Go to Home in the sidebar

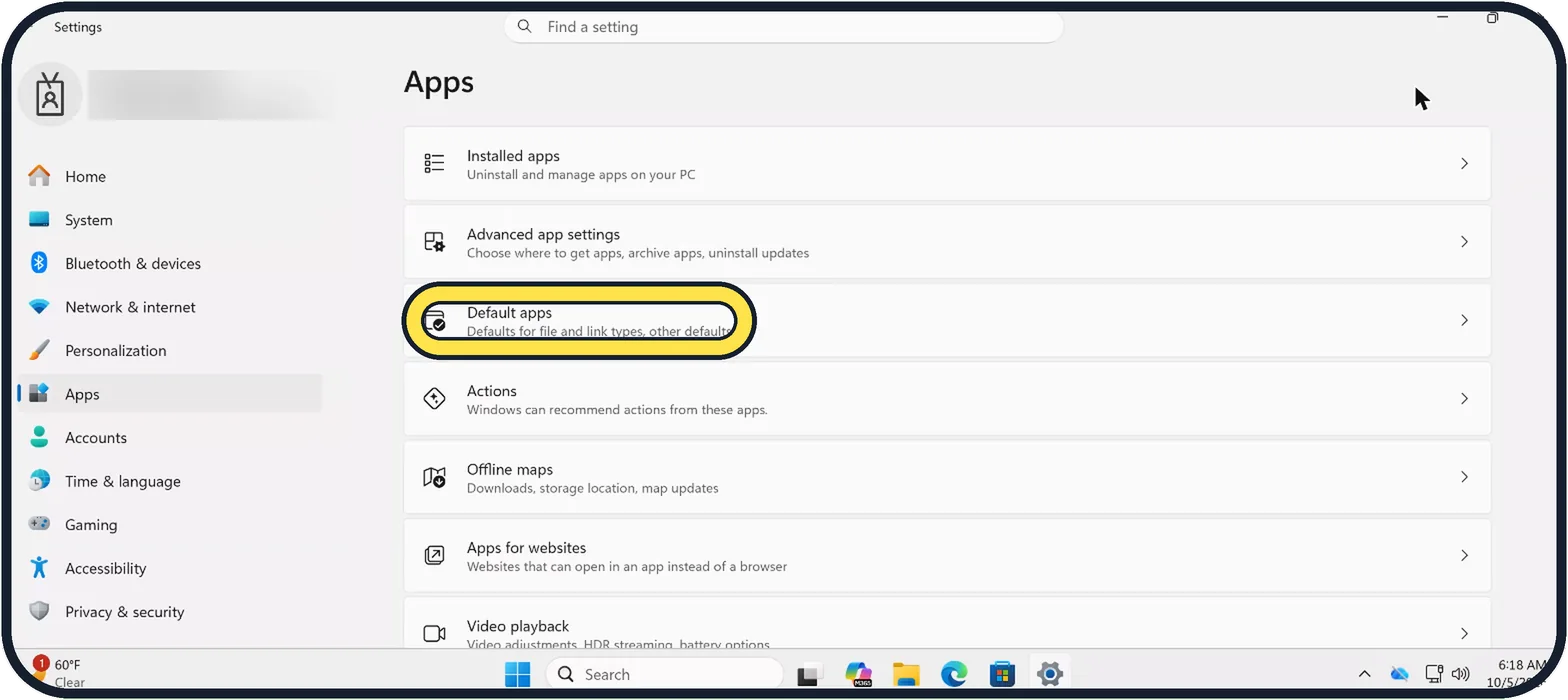pyautogui.click(x=170, y=176)
